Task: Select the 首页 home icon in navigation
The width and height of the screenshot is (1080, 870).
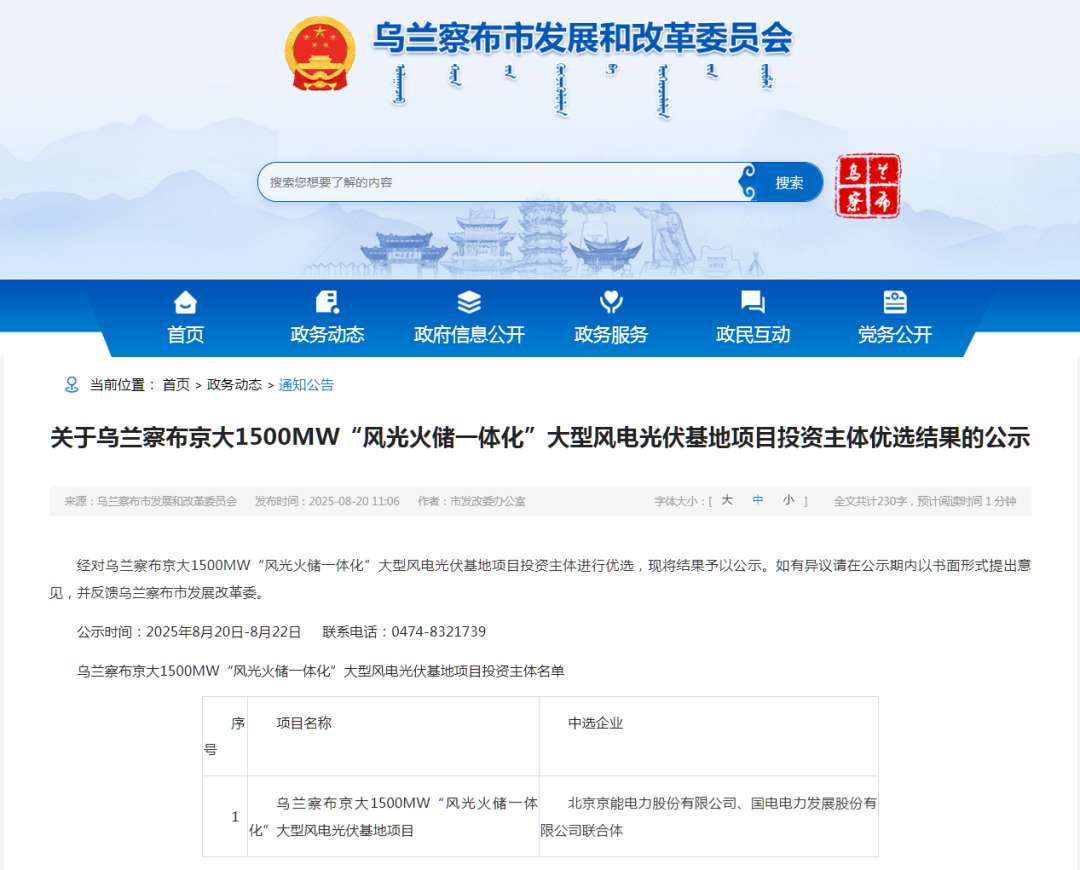Action: pos(184,301)
